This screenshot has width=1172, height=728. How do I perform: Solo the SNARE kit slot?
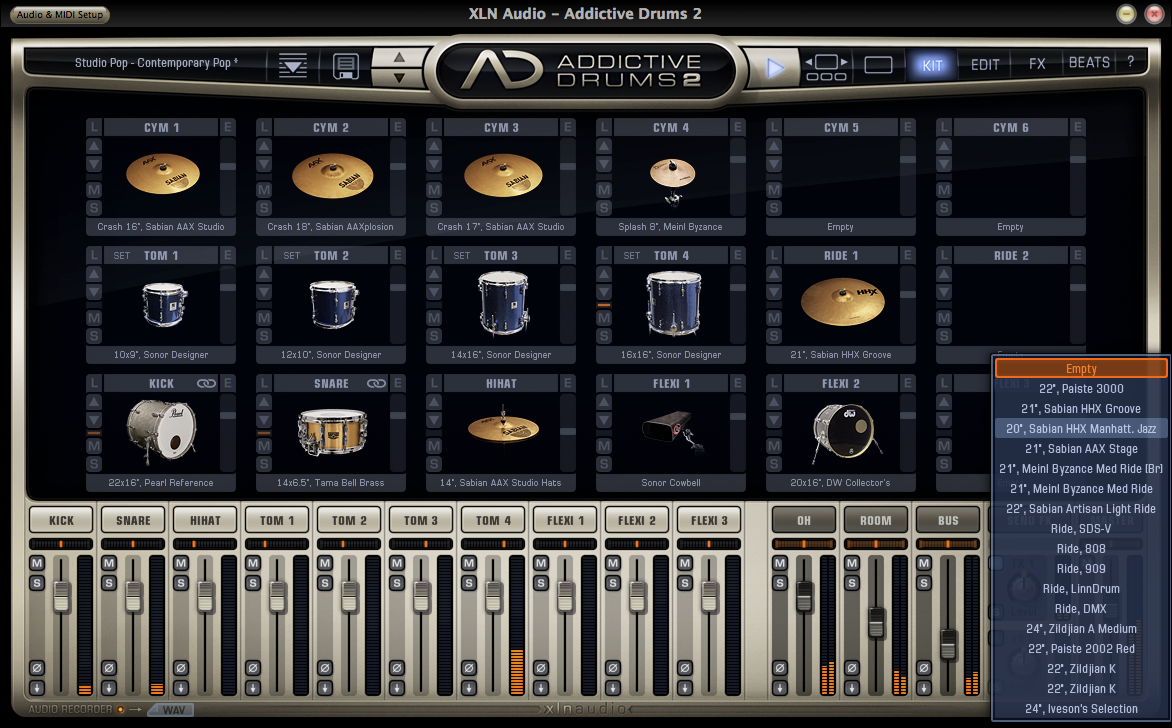click(264, 464)
